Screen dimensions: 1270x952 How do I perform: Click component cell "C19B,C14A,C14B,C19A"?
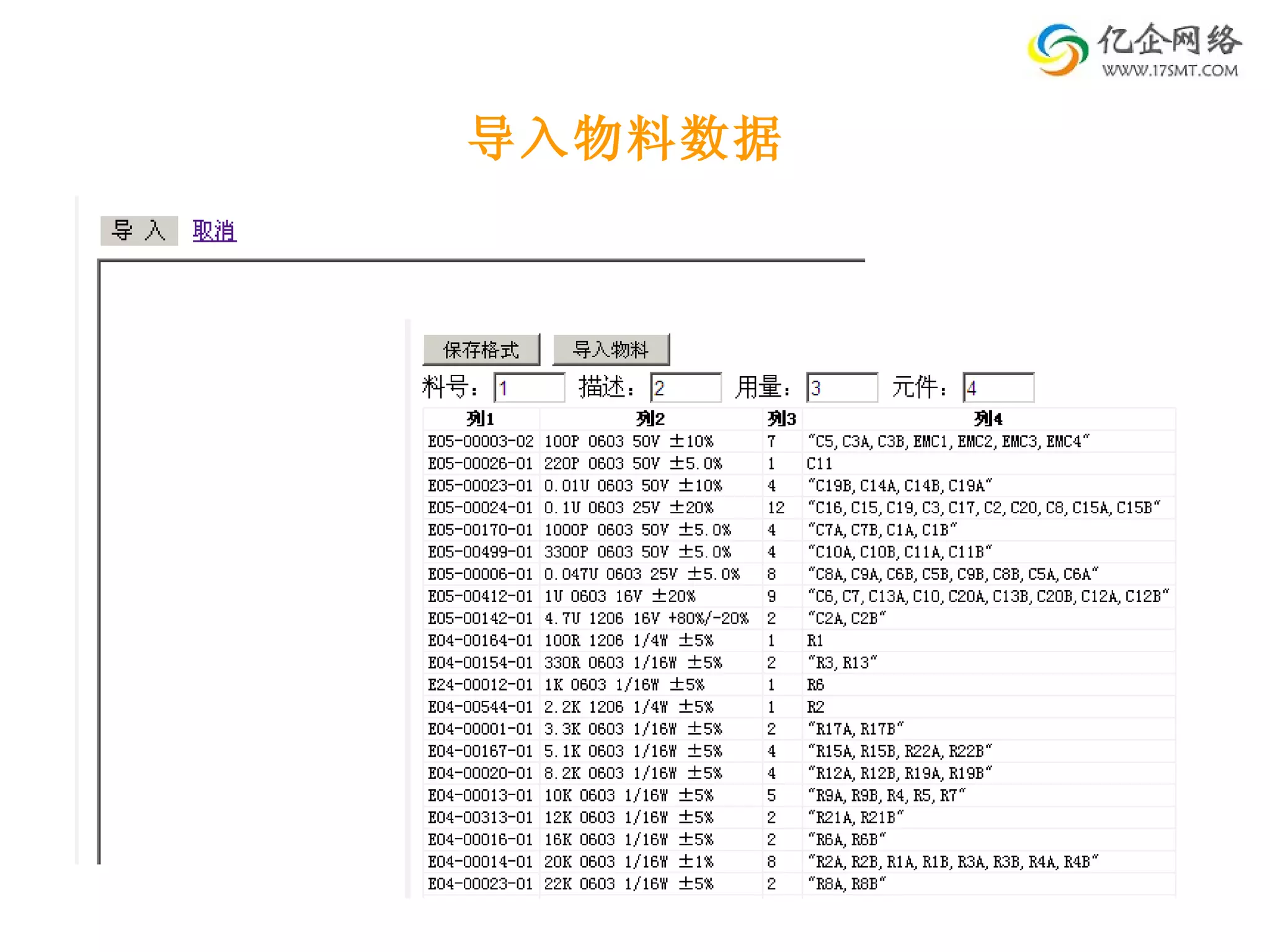(x=988, y=485)
